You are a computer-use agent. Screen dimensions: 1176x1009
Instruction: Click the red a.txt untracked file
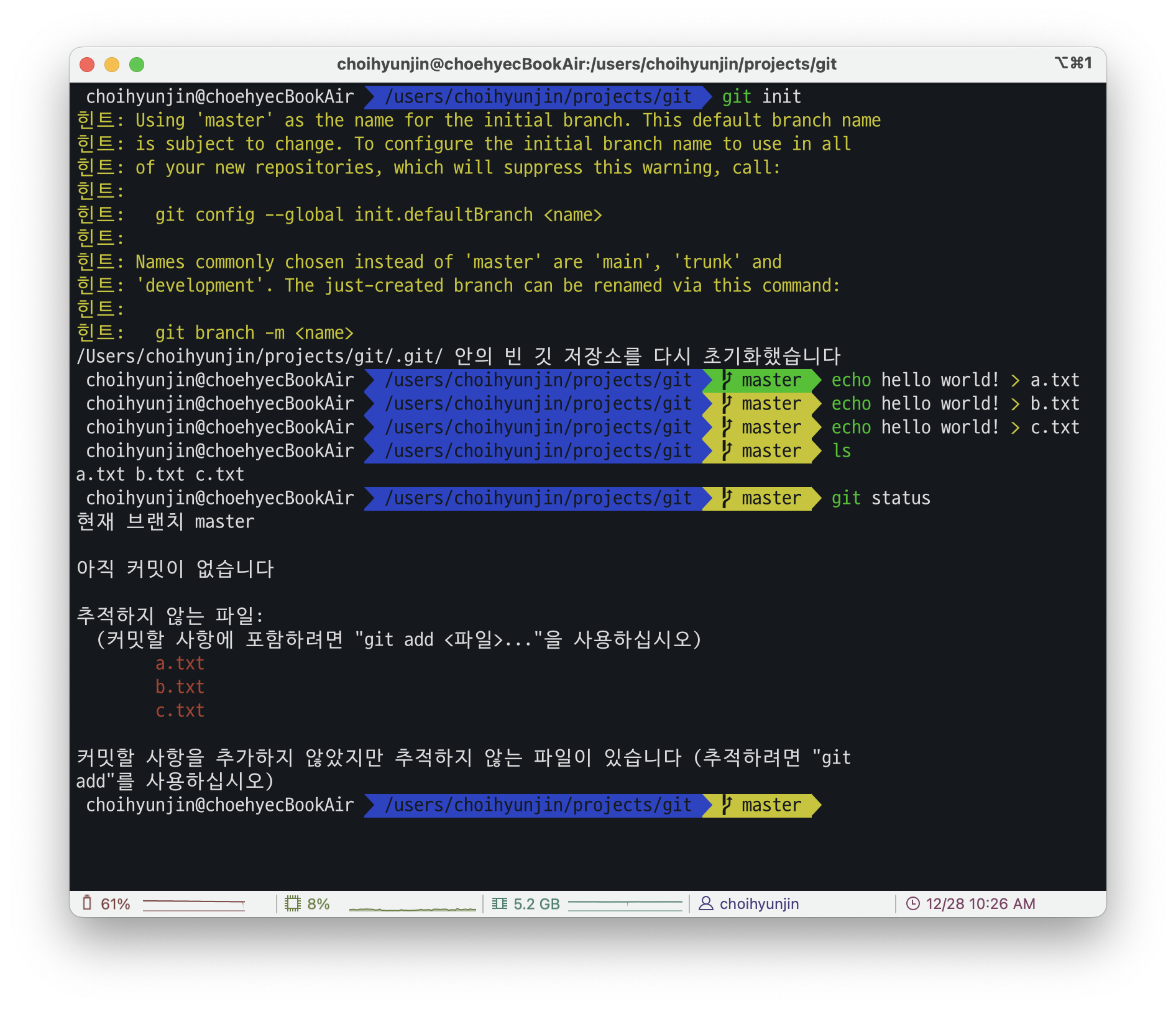click(x=180, y=664)
